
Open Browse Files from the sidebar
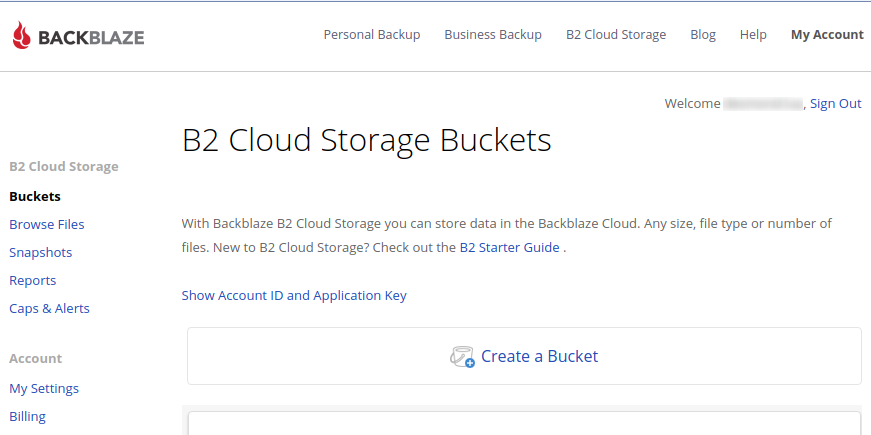pos(47,224)
